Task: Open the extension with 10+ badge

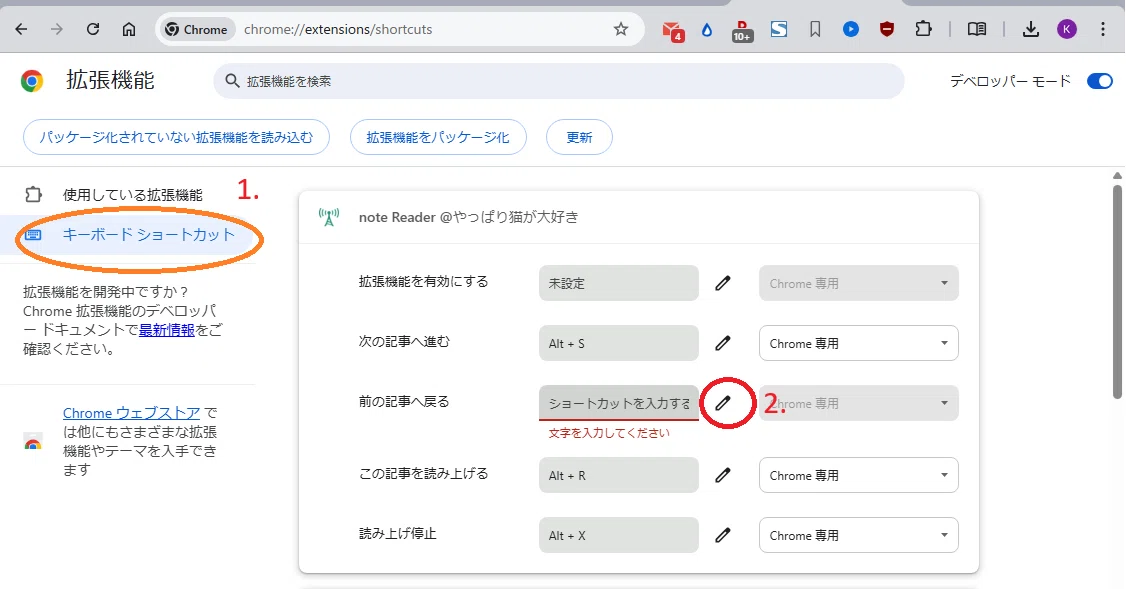Action: point(743,30)
